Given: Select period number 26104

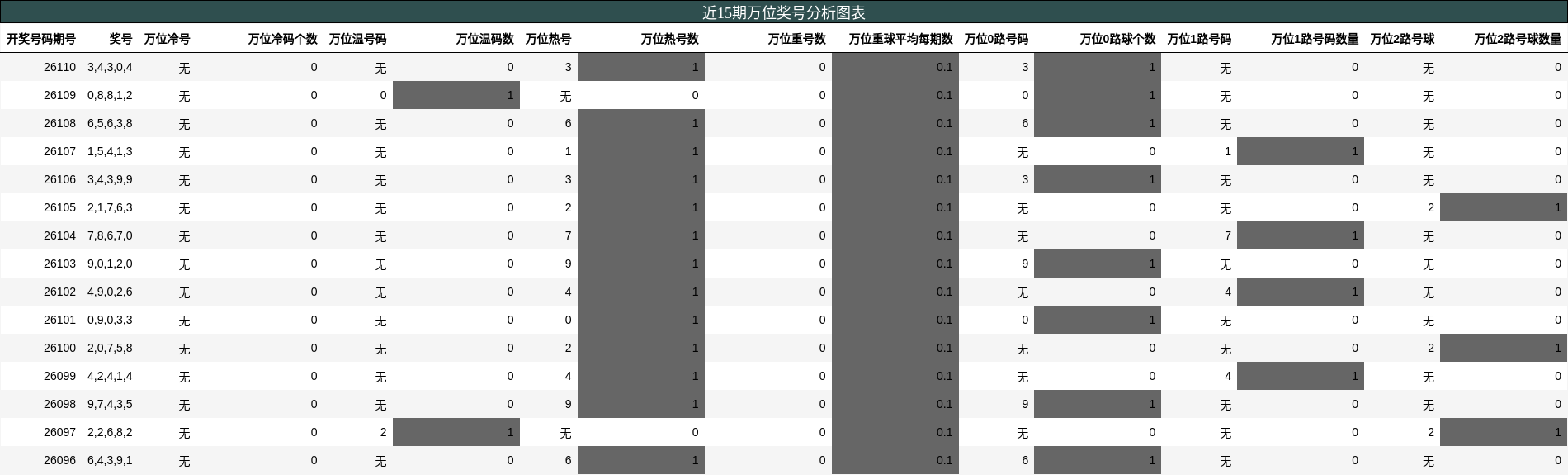Looking at the screenshot, I should coord(59,235).
